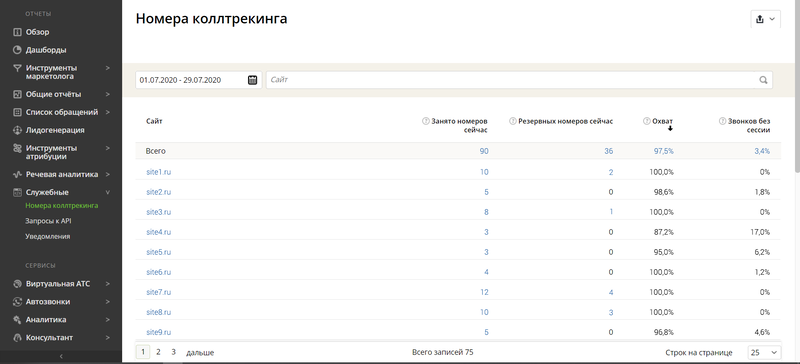The image size is (800, 364).
Task: Click the search magnifier icon in Сайт field
Action: 763,80
